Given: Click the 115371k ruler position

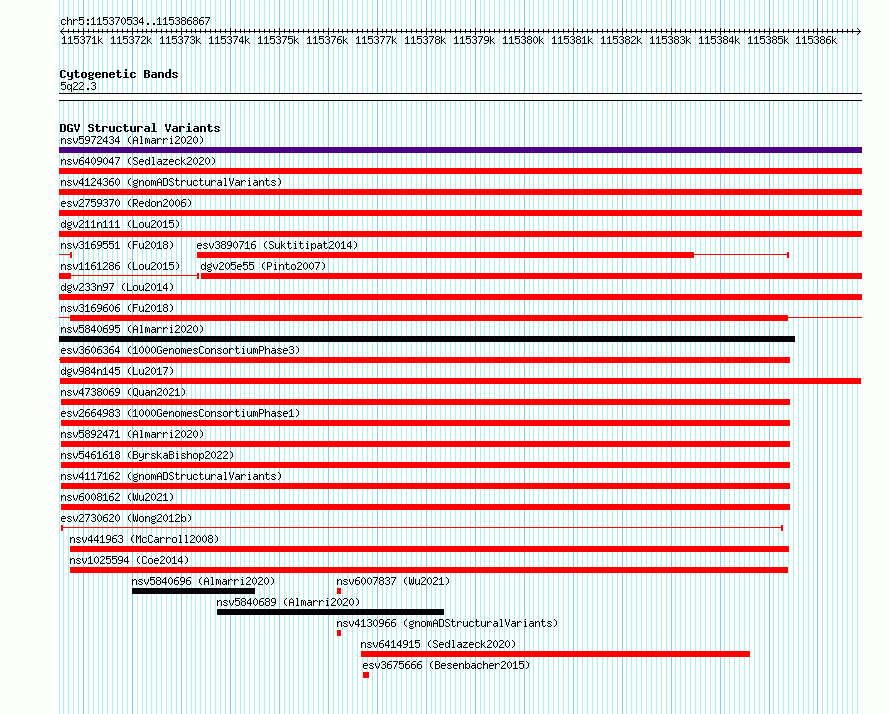Looking at the screenshot, I should [82, 40].
